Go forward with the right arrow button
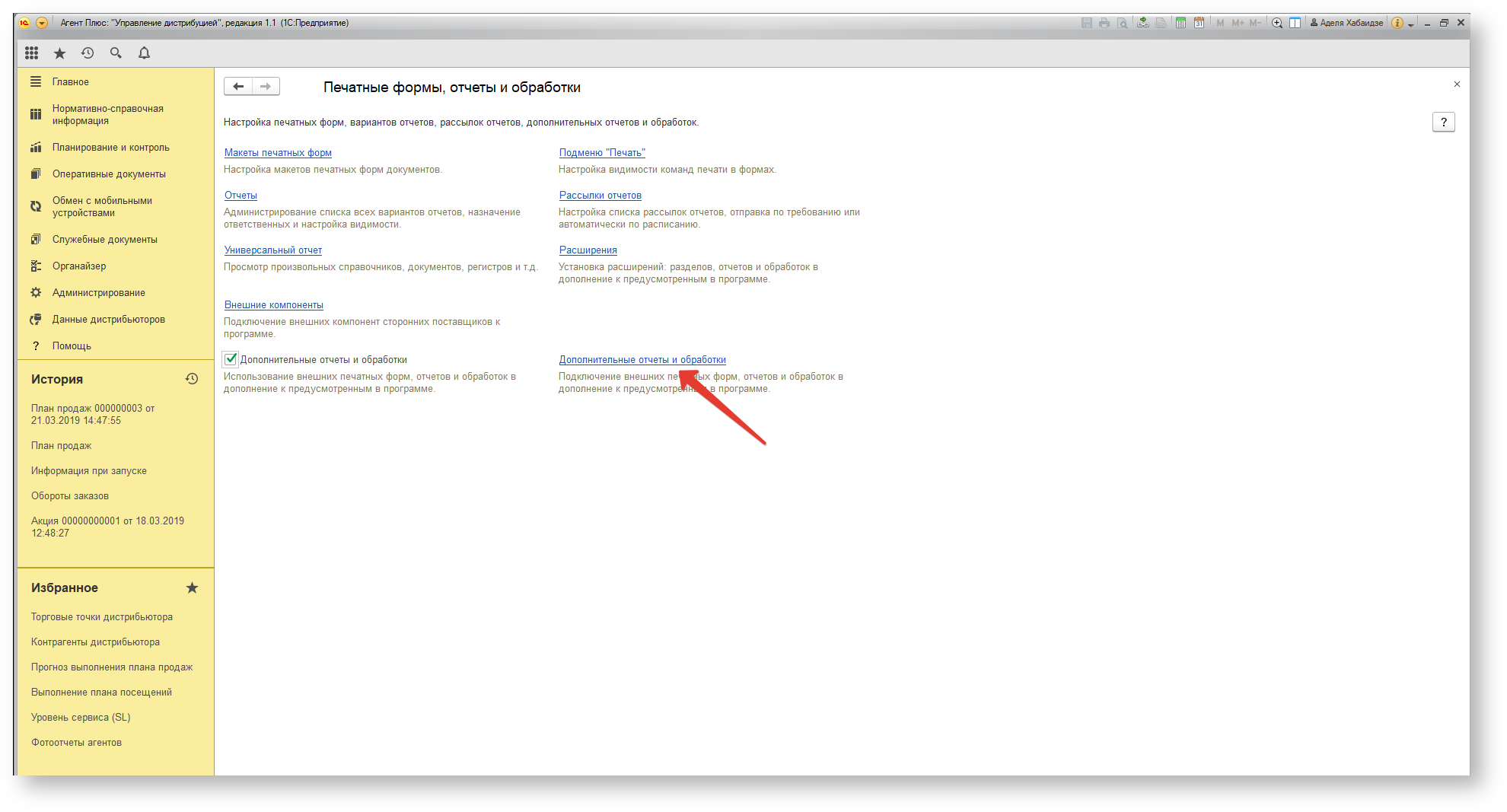1507x812 pixels. (266, 86)
